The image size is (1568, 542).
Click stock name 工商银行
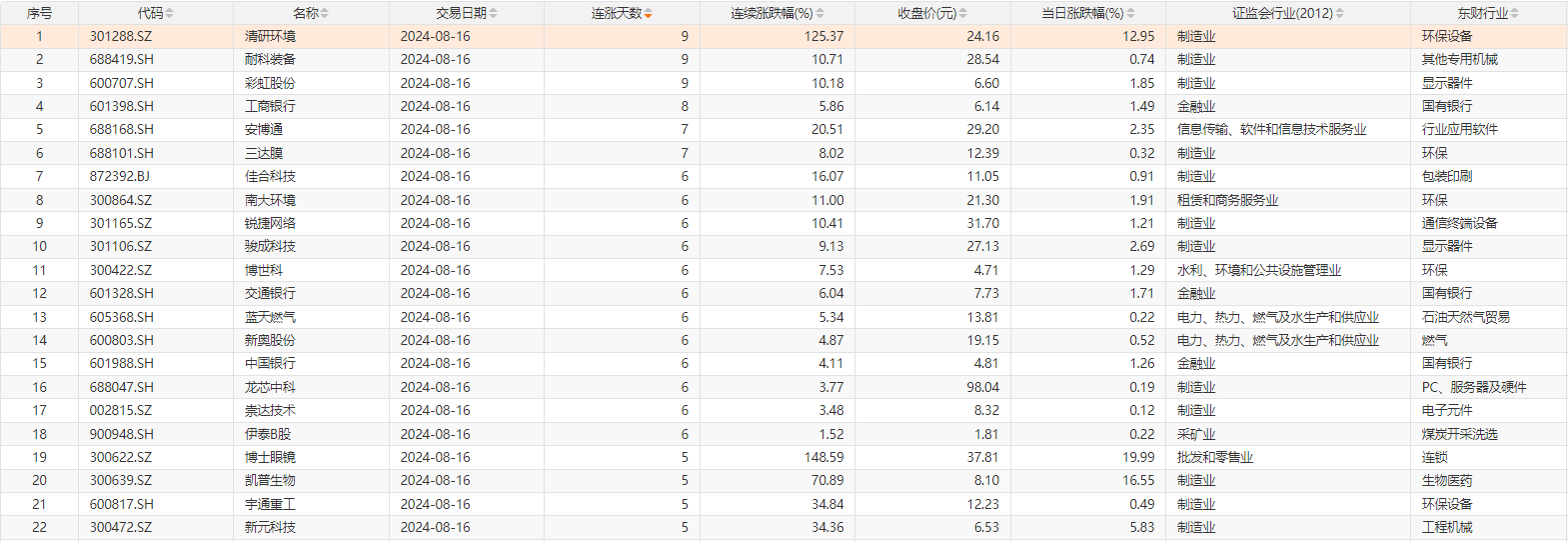click(270, 106)
